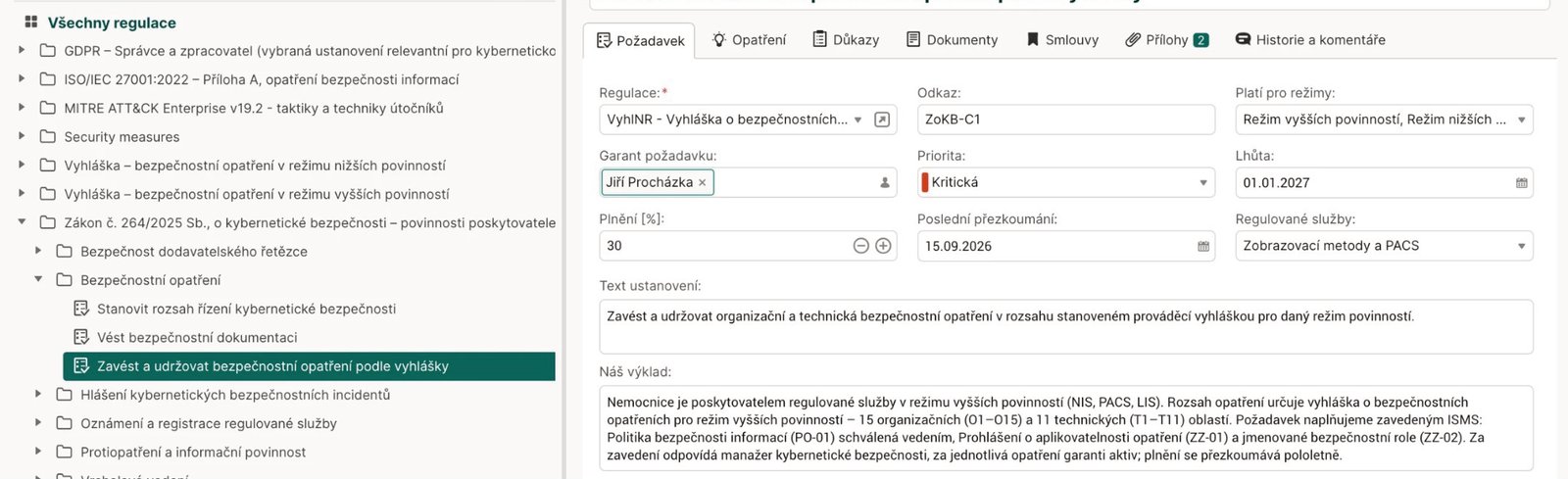Switch to Důkazy tab
The width and height of the screenshot is (1568, 479).
coord(846,40)
